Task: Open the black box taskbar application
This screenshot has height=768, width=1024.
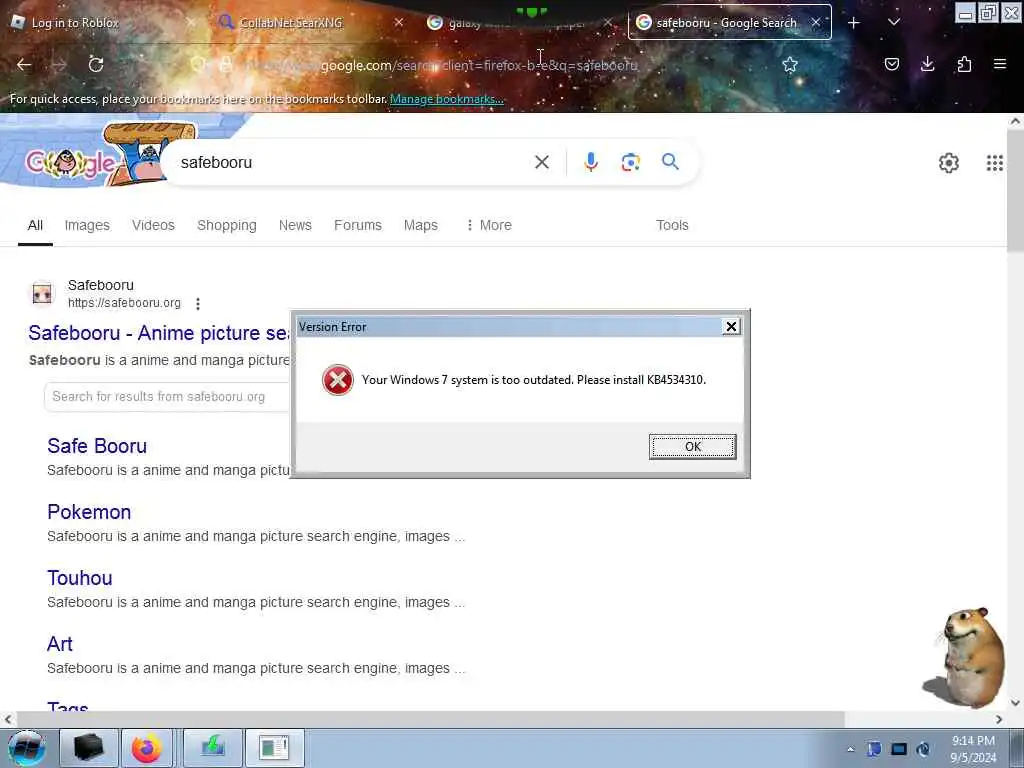Action: coord(89,748)
